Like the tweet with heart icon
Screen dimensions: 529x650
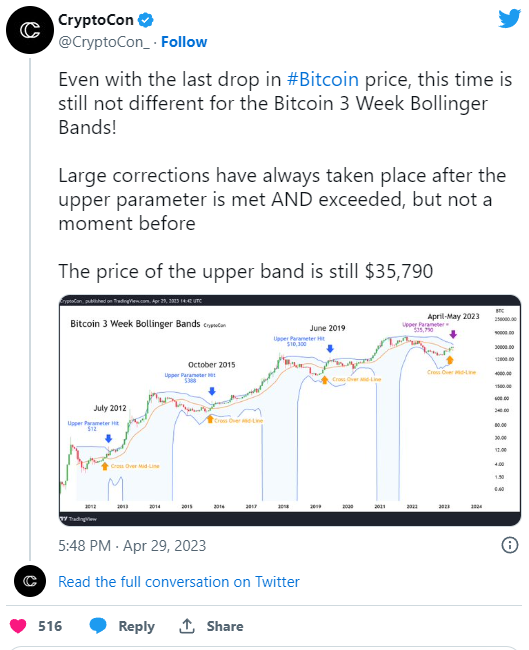coord(18,626)
